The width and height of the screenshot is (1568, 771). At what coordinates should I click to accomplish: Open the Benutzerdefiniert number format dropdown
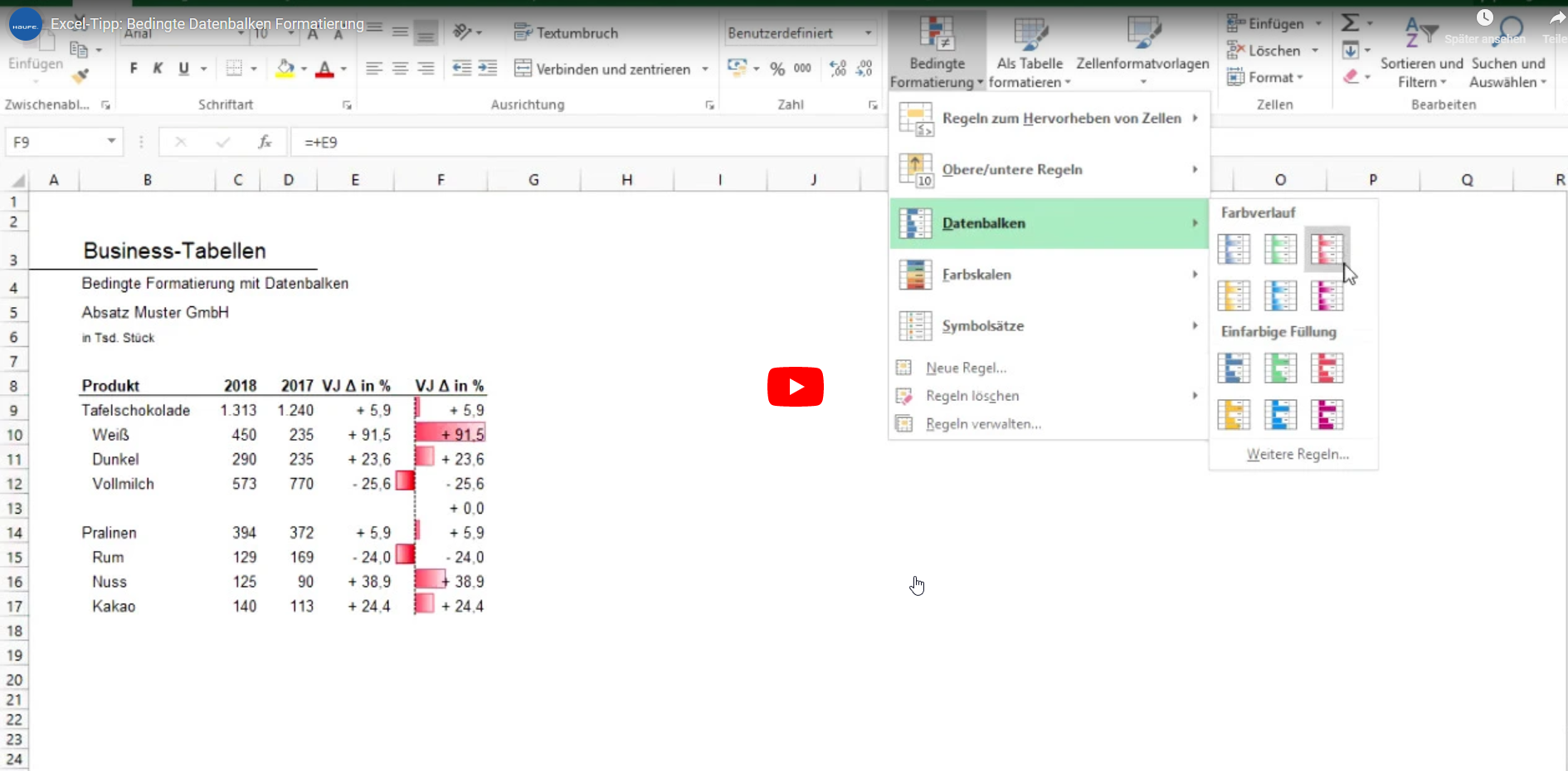pos(868,33)
